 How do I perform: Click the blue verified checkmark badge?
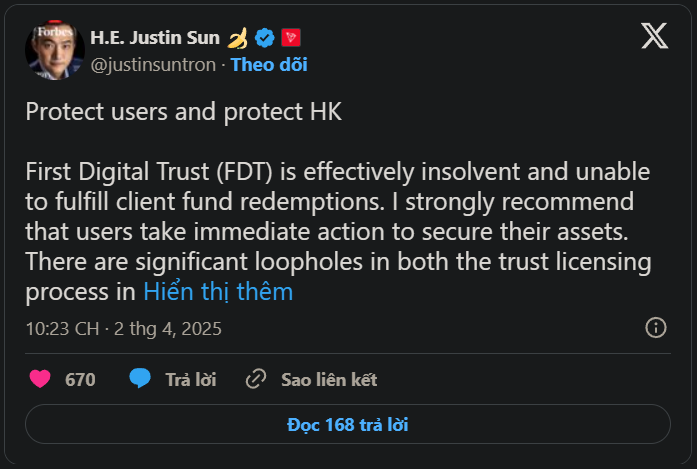point(264,38)
